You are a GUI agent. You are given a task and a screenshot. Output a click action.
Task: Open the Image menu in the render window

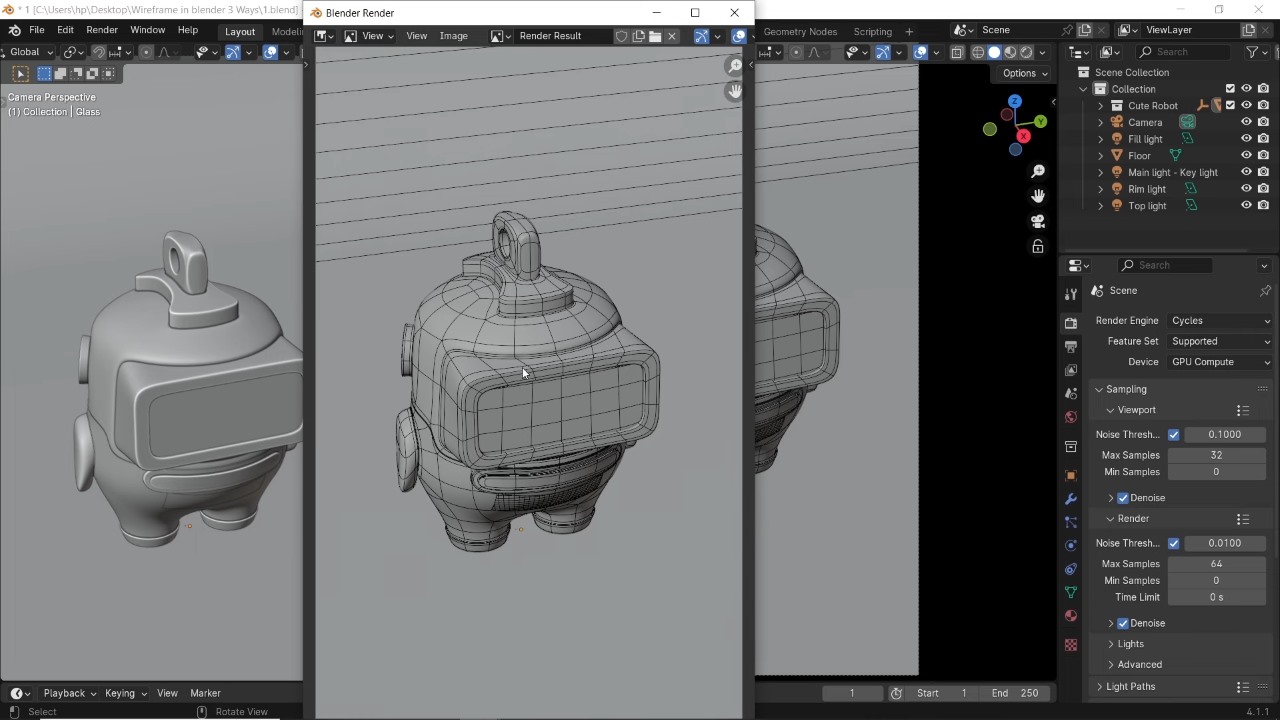[453, 35]
